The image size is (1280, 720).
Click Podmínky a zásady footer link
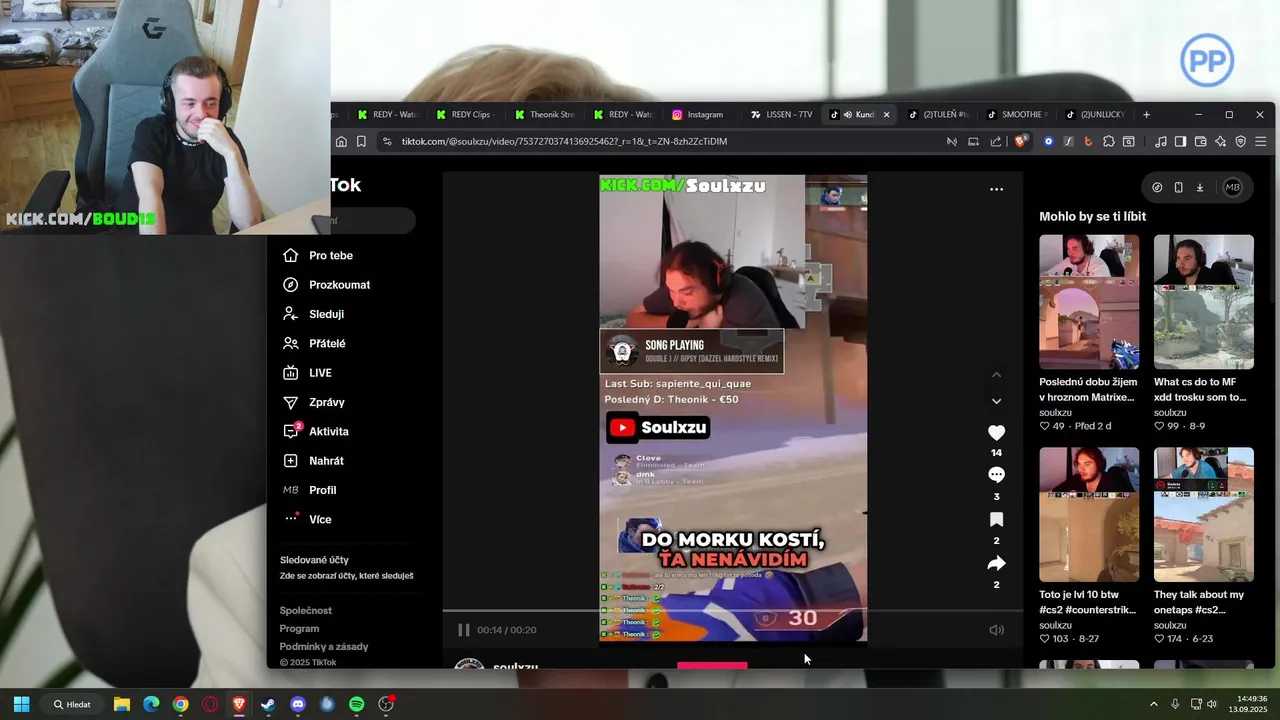pyautogui.click(x=324, y=647)
